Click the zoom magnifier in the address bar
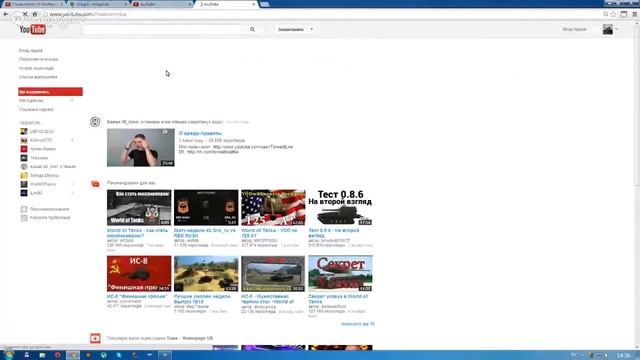640x360 pixels. [x=606, y=14]
